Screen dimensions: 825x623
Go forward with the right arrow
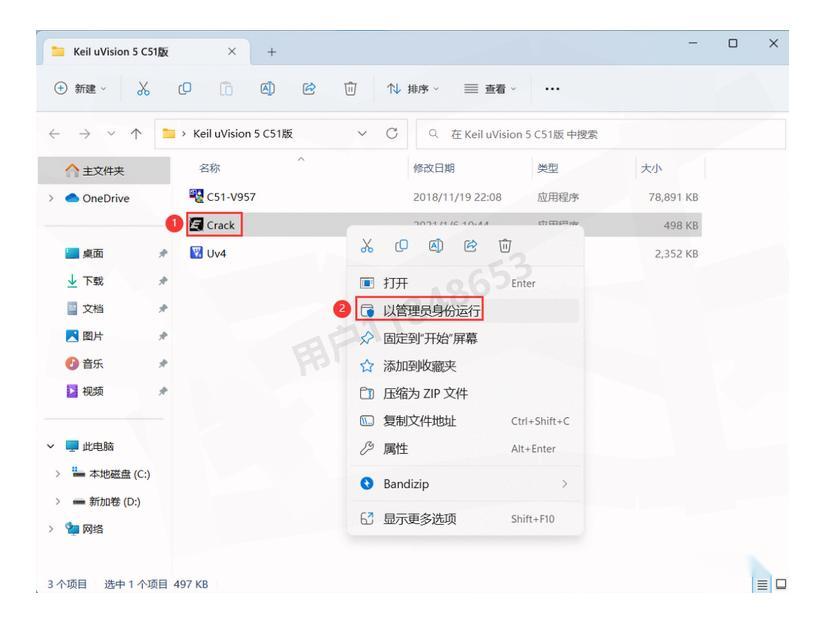click(84, 134)
